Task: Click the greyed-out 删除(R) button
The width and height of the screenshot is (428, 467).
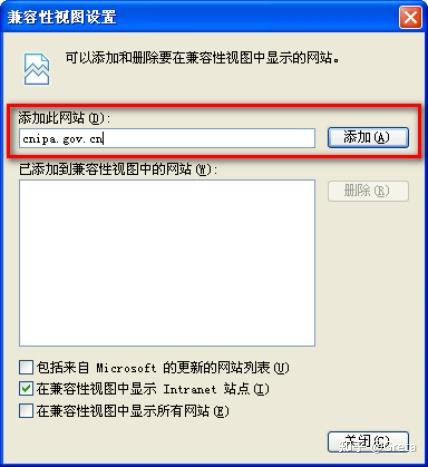Action: click(368, 191)
